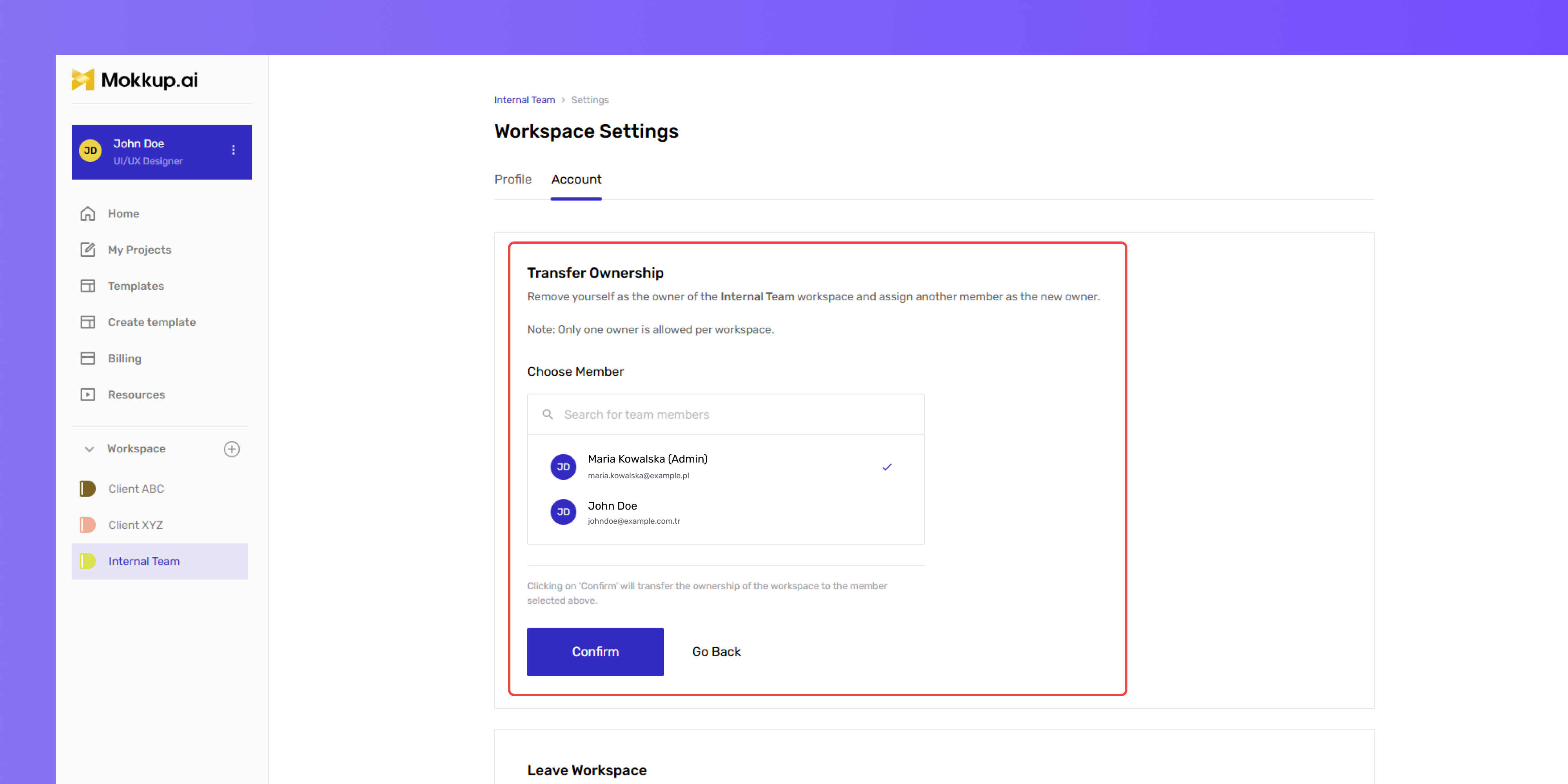The image size is (1568, 784).
Task: Select the Account tab
Action: click(576, 180)
